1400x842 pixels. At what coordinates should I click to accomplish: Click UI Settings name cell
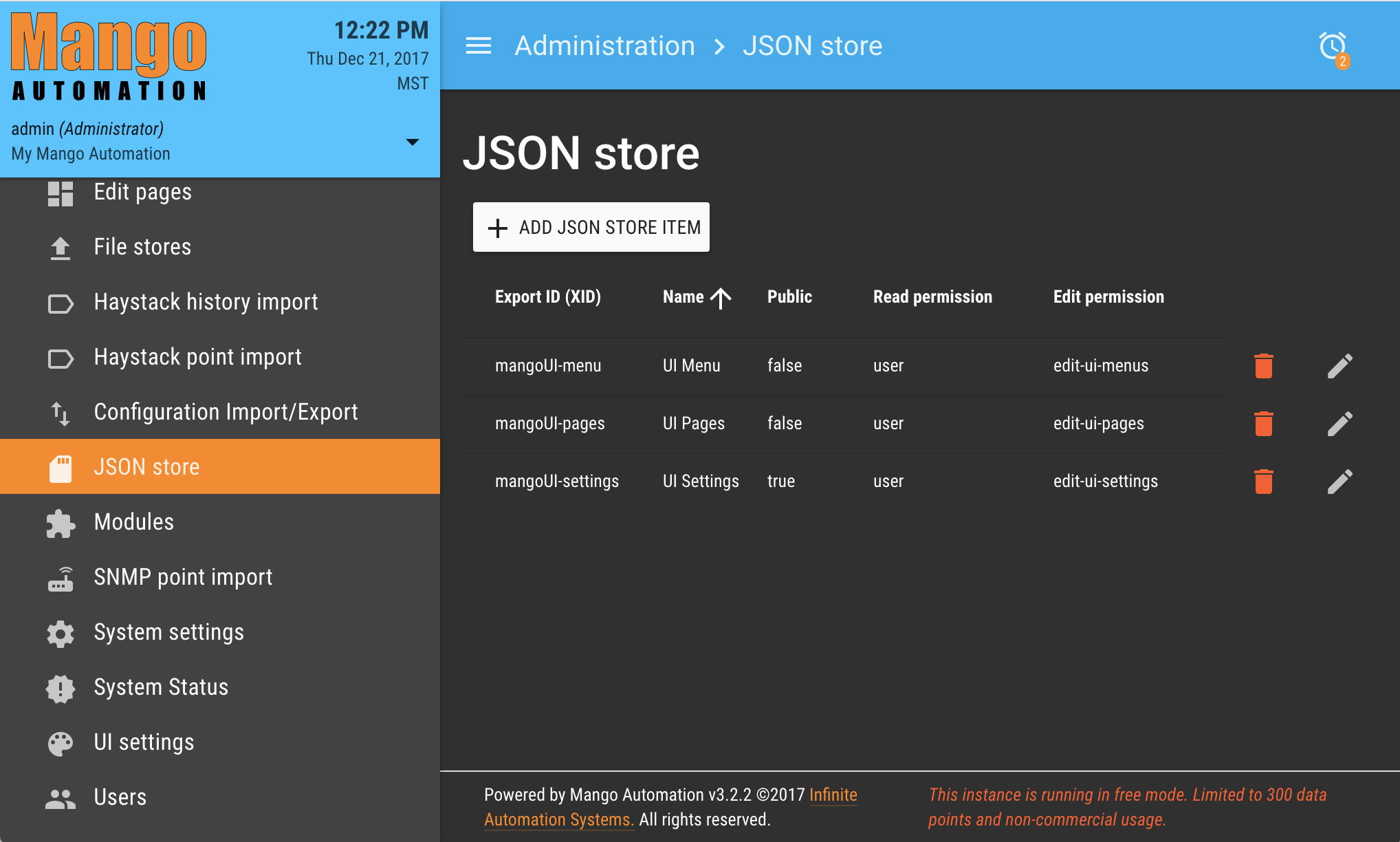click(701, 481)
